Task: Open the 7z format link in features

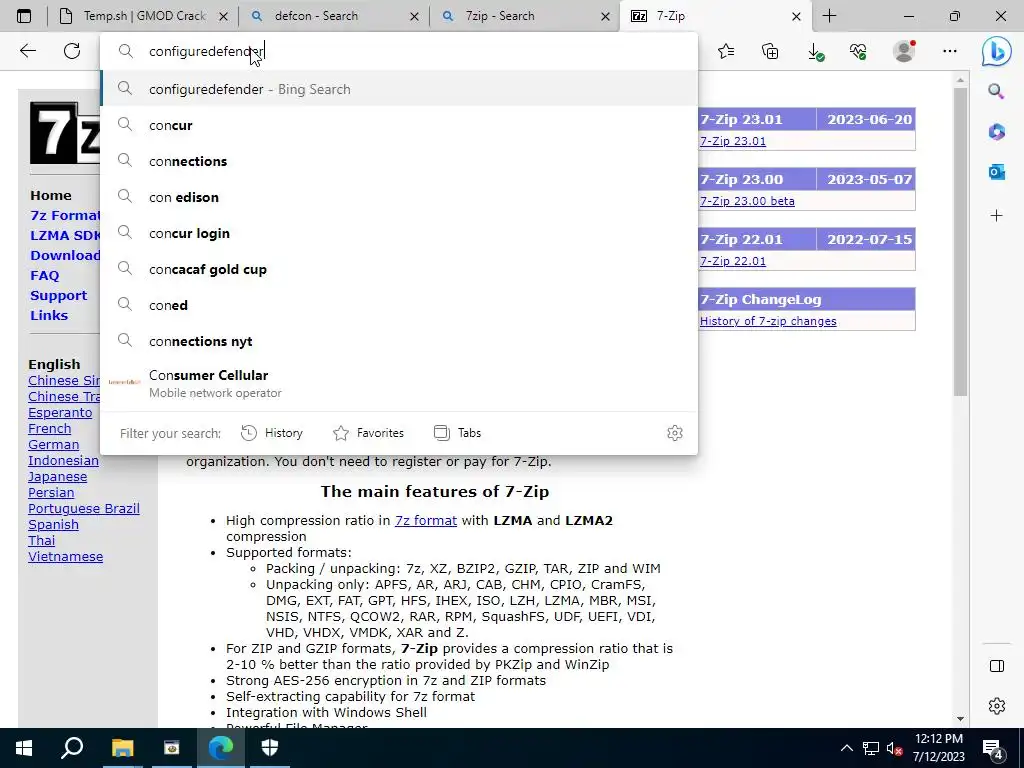Action: (426, 520)
